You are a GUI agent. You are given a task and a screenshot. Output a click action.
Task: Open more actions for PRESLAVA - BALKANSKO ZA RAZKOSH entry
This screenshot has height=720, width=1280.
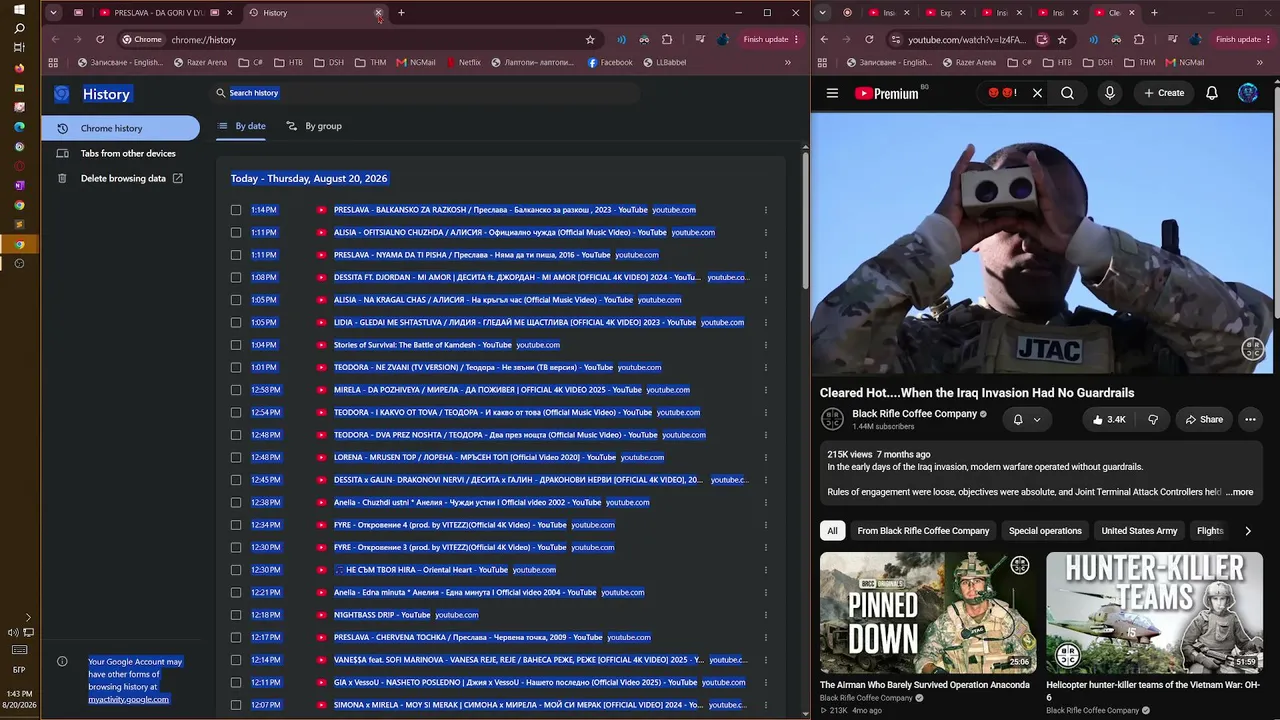766,210
